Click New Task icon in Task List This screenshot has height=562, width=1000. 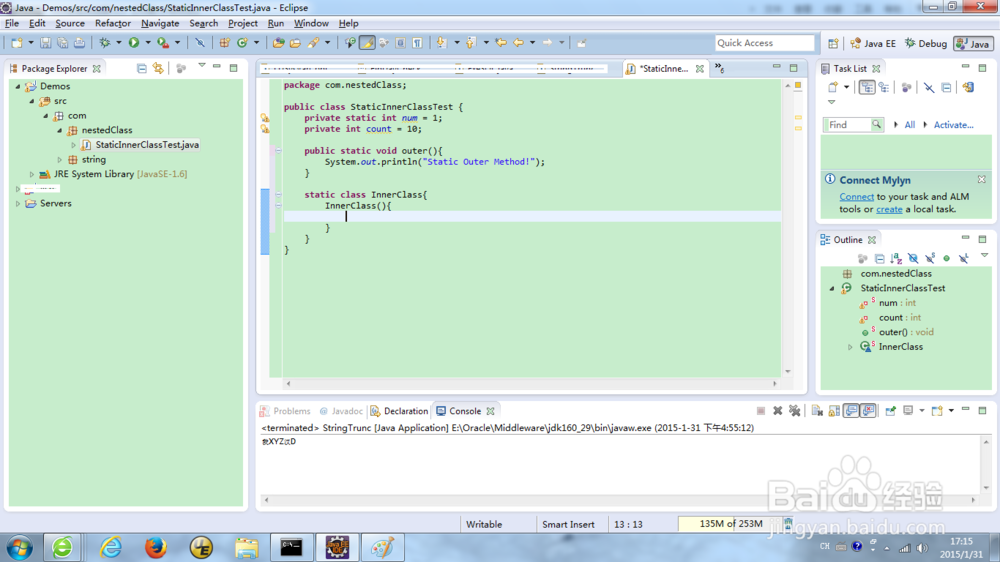click(832, 87)
